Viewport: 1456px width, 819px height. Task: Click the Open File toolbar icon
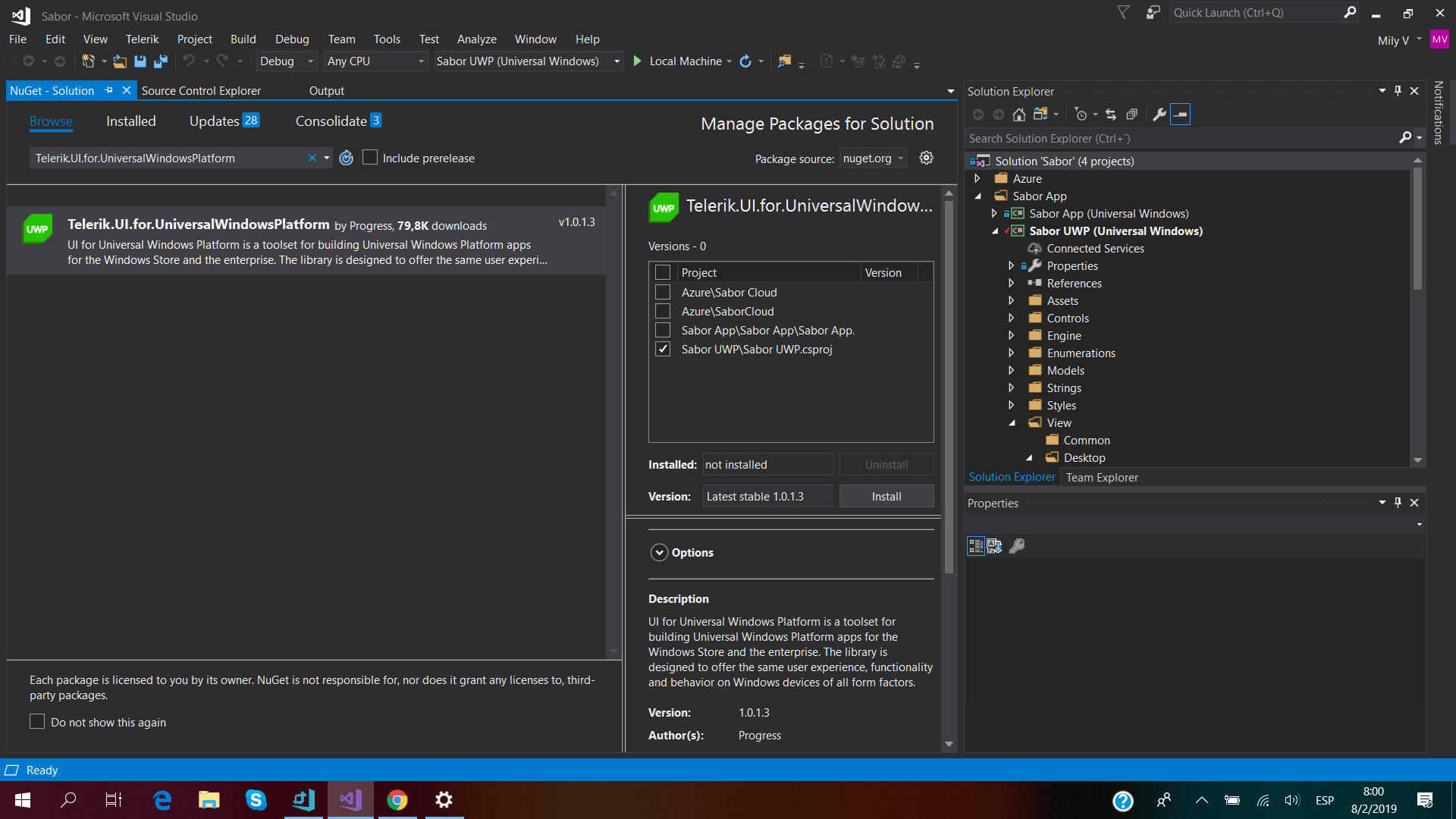pyautogui.click(x=120, y=61)
